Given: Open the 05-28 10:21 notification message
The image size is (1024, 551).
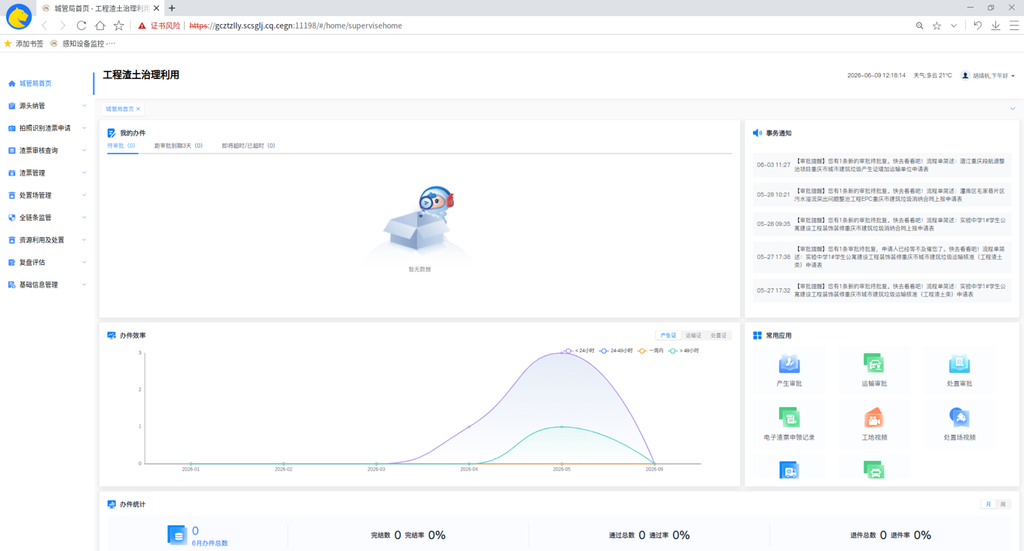Looking at the screenshot, I should (x=881, y=195).
